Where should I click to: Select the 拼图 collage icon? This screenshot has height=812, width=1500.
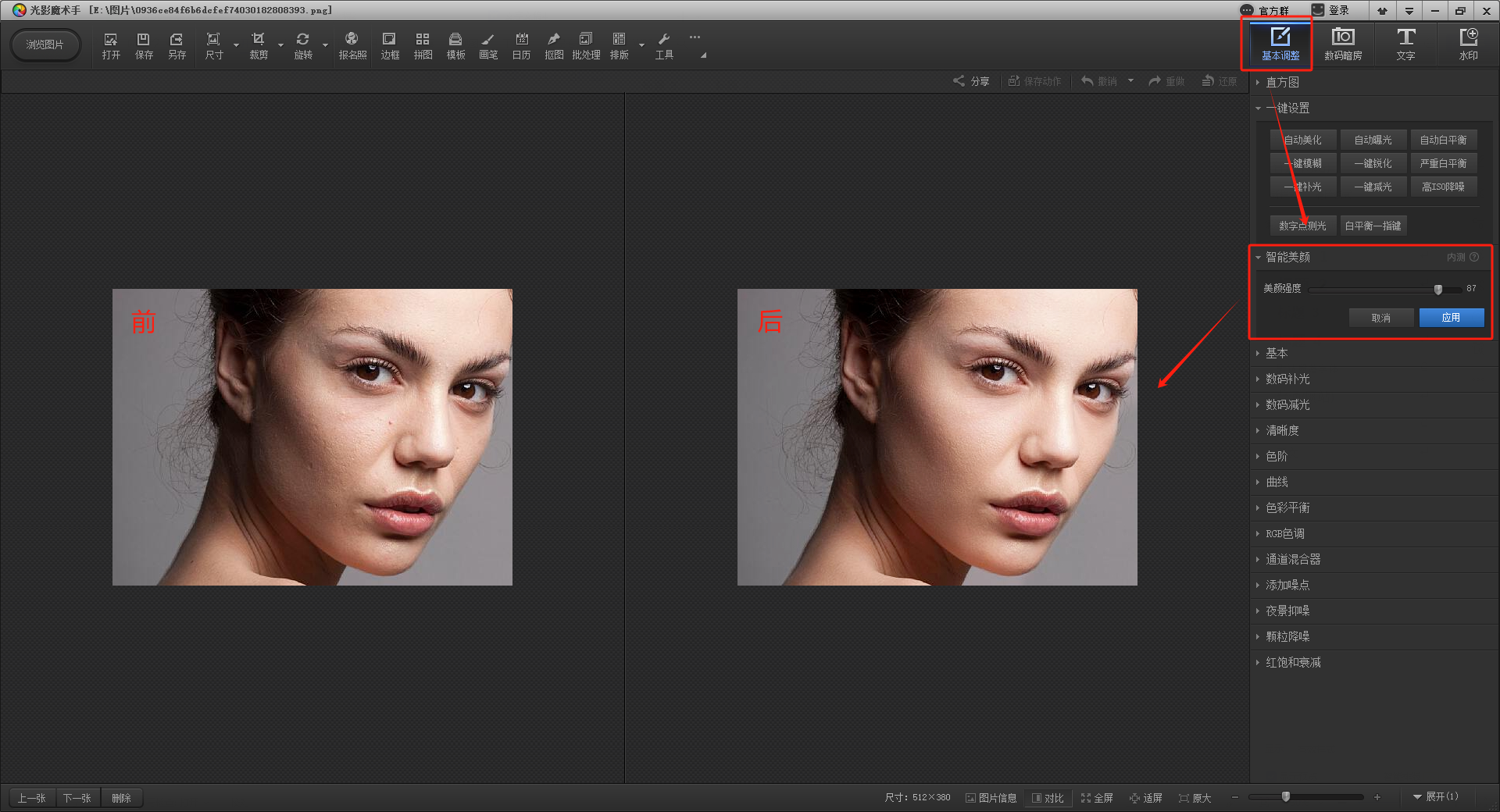pos(423,45)
